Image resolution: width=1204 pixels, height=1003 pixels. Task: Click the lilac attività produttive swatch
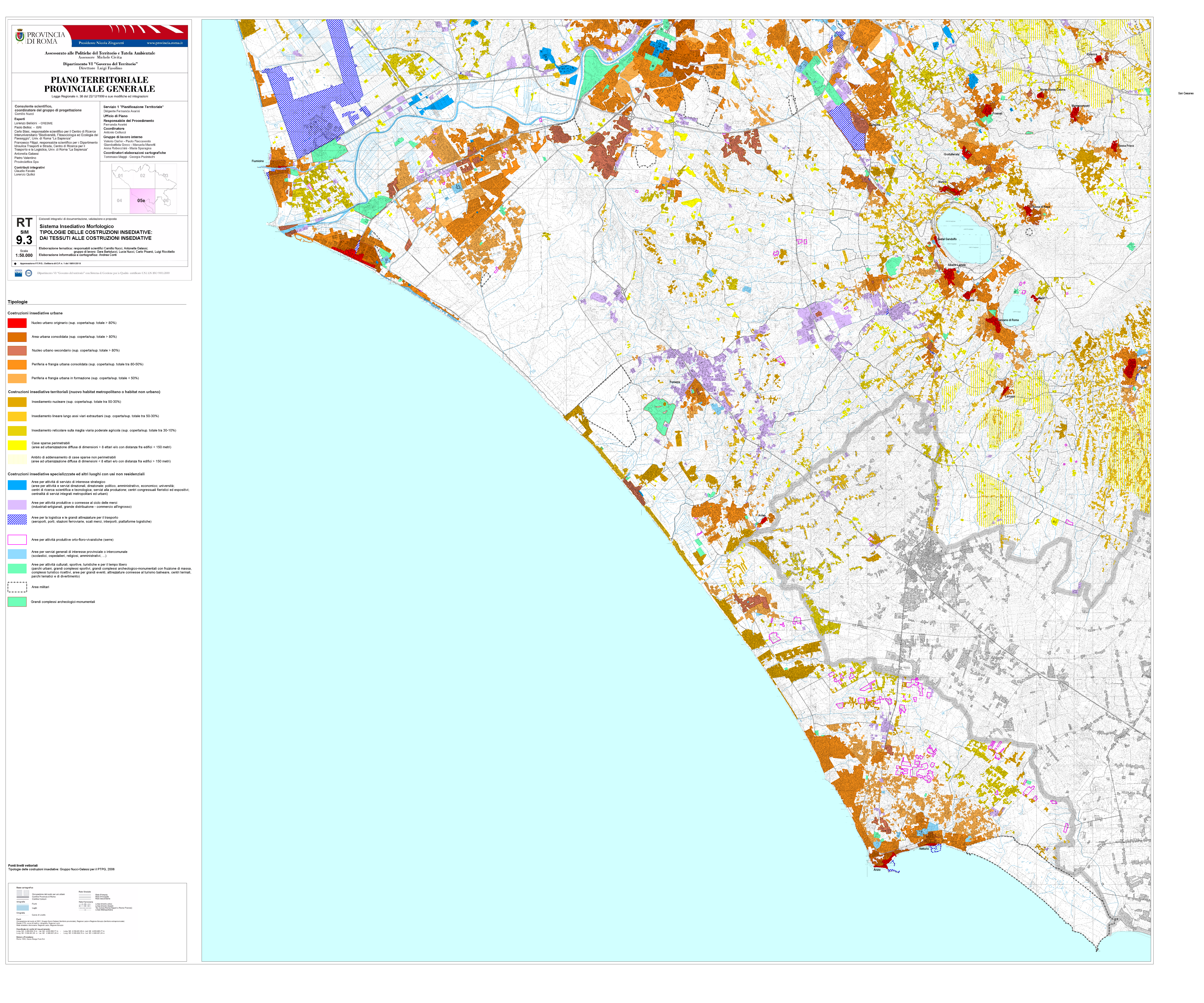pyautogui.click(x=17, y=505)
